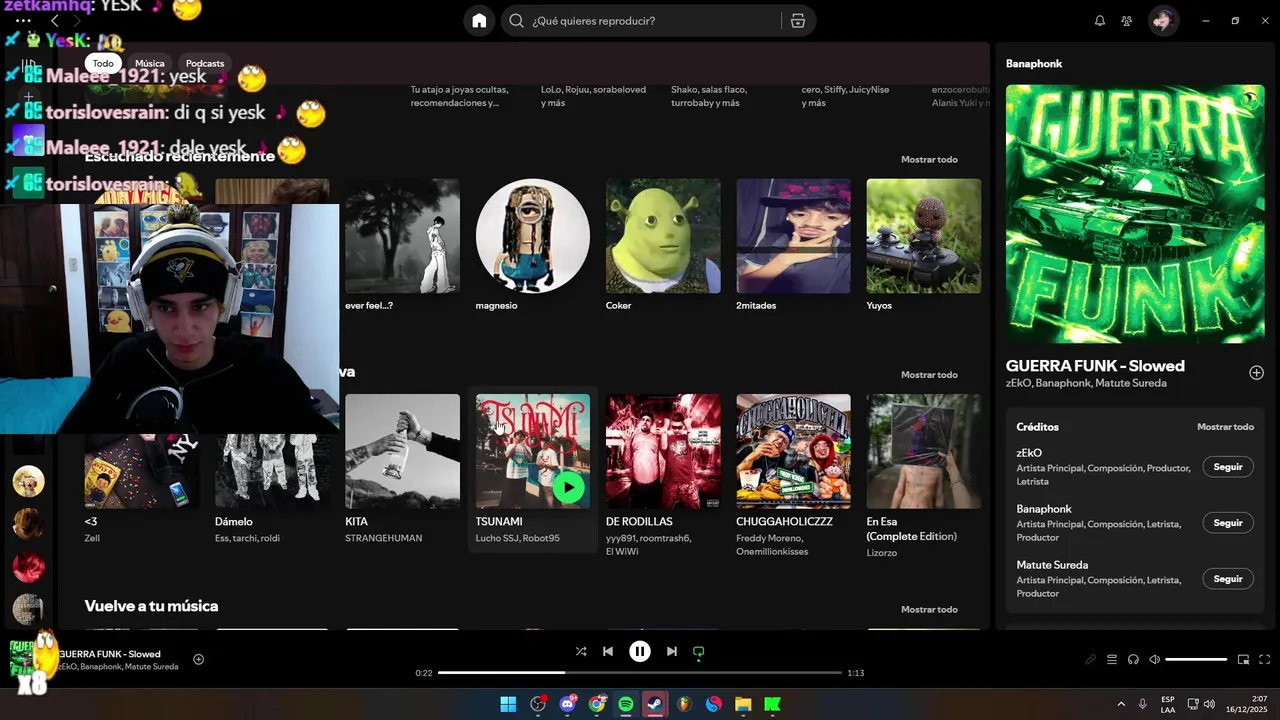Toggle shuffle playback

pyautogui.click(x=581, y=651)
